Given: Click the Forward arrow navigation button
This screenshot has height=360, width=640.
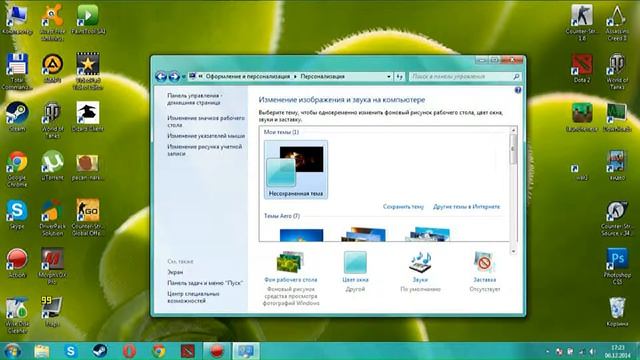Looking at the screenshot, I should pos(174,76).
